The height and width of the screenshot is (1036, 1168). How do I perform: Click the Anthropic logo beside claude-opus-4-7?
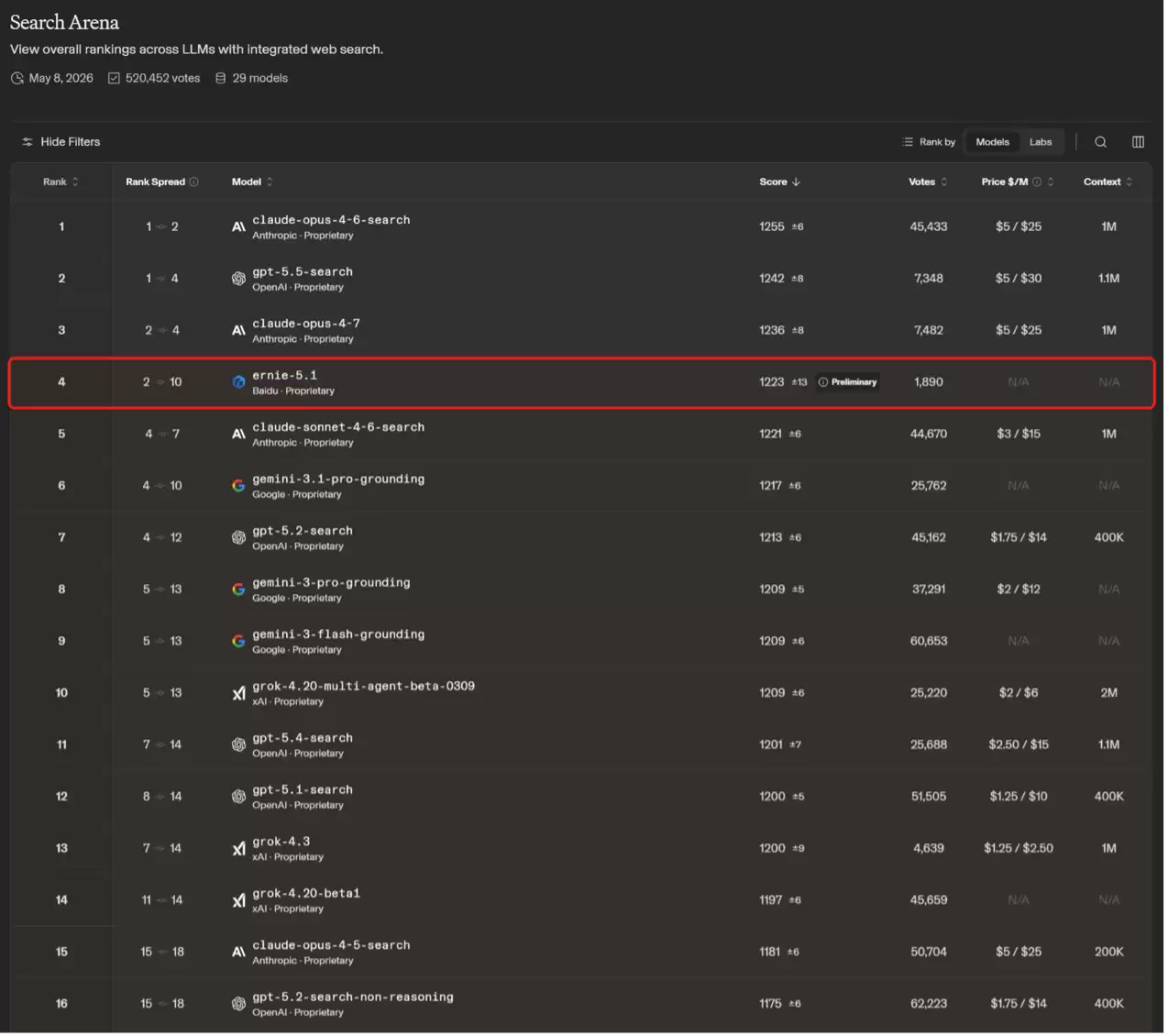[239, 331]
